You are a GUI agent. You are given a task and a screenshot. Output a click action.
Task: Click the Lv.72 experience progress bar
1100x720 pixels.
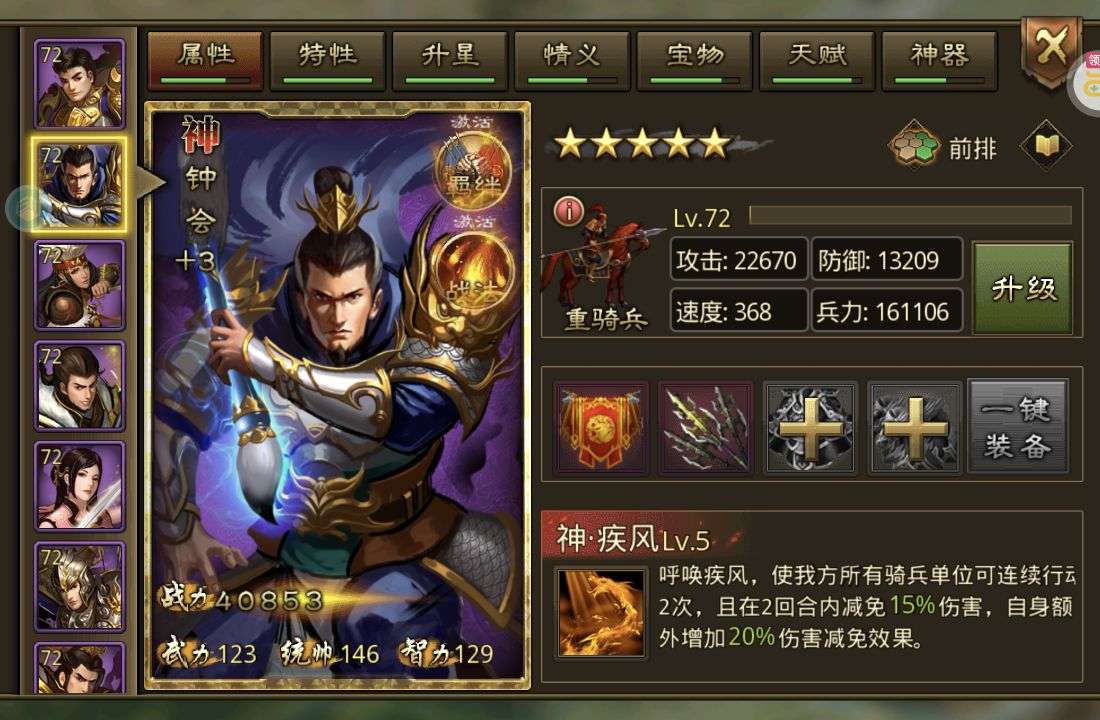[910, 215]
